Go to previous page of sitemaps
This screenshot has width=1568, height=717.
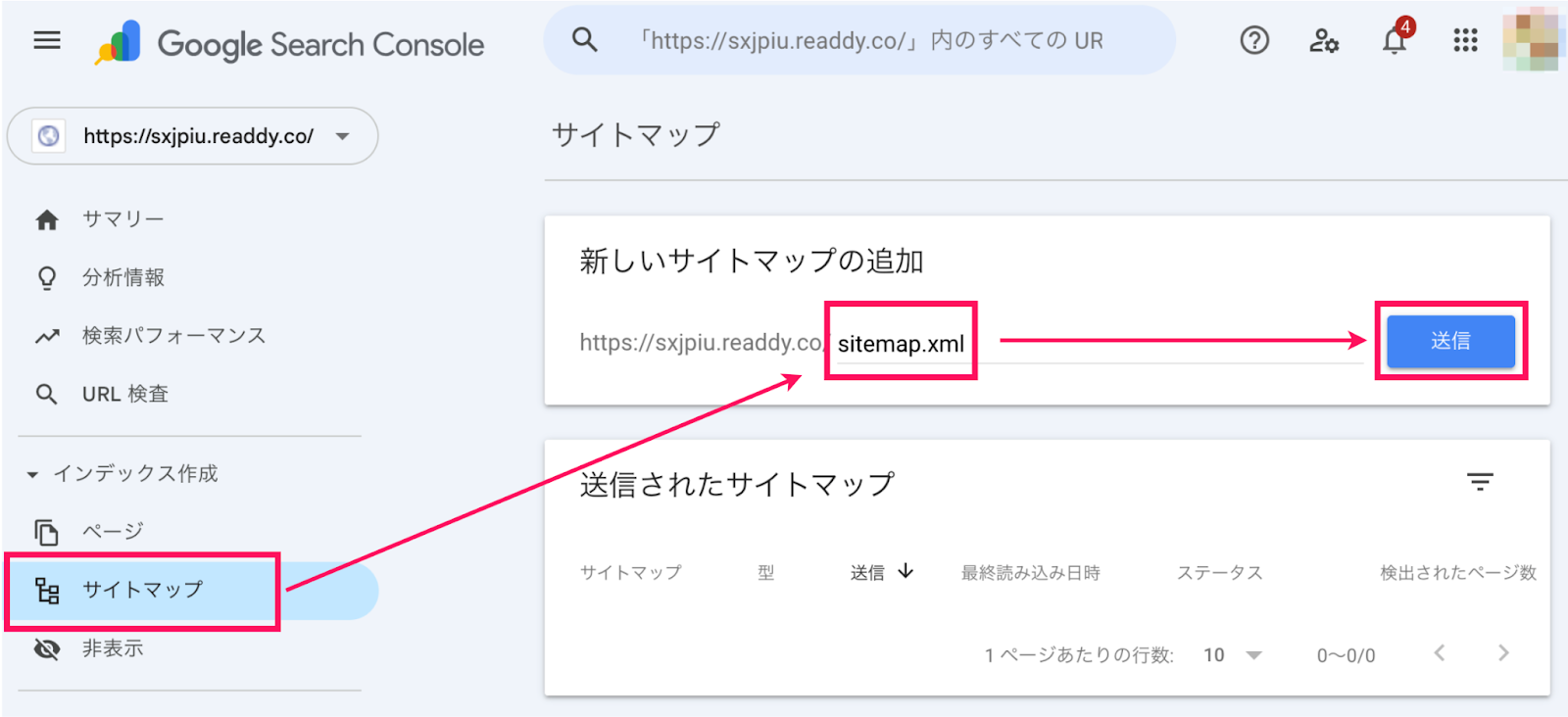pos(1440,653)
